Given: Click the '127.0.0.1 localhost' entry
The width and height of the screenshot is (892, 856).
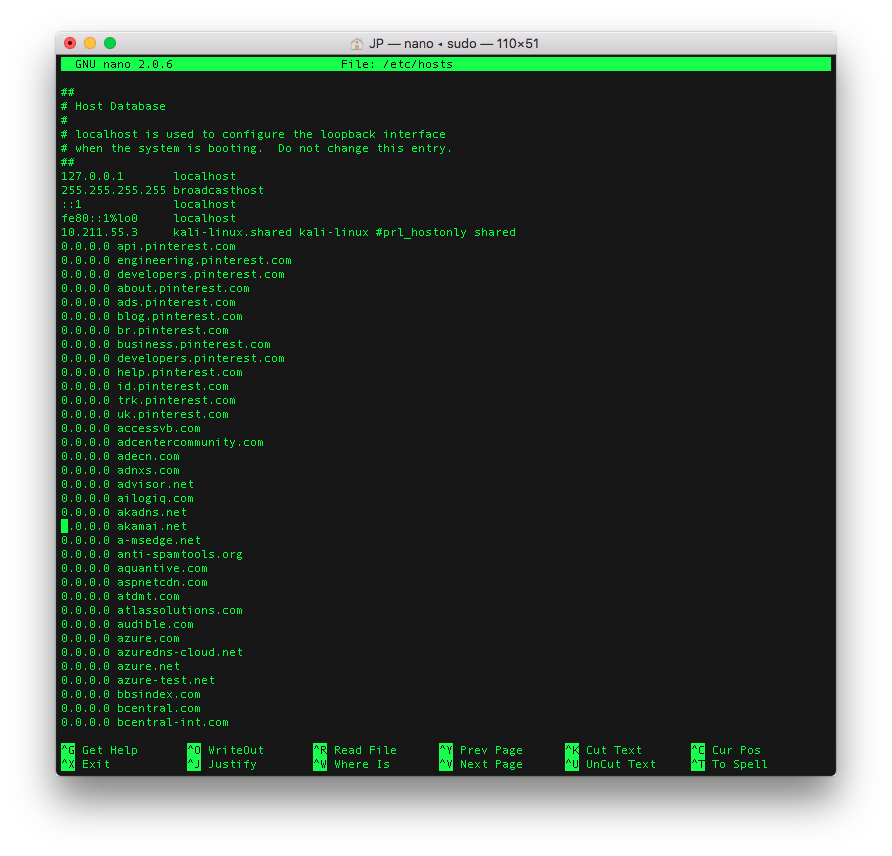Looking at the screenshot, I should [148, 176].
